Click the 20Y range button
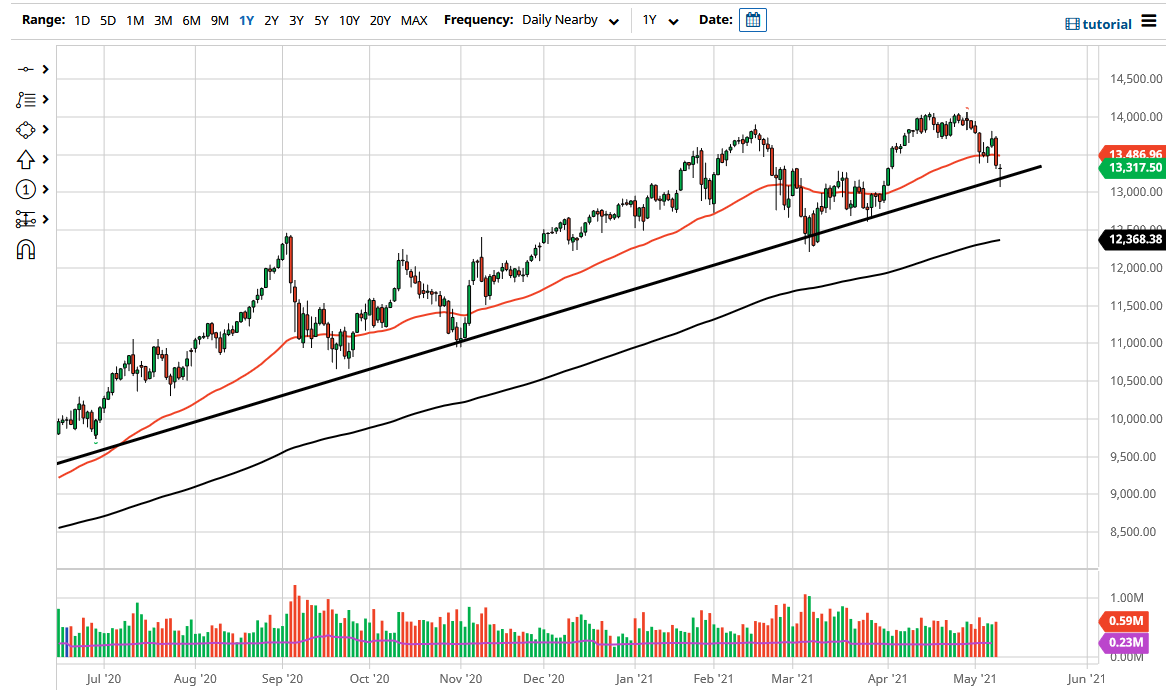1166x695 pixels. click(380, 19)
